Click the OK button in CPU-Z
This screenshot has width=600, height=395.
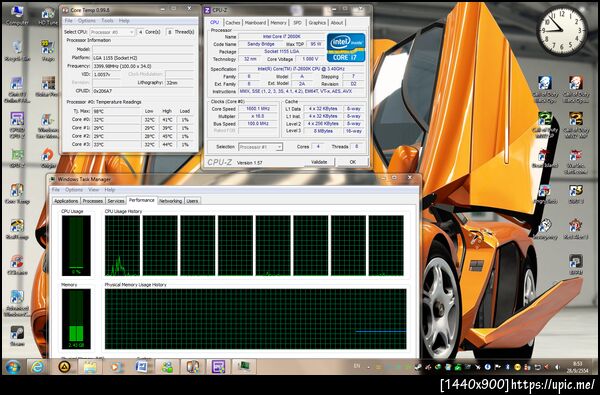tap(352, 162)
